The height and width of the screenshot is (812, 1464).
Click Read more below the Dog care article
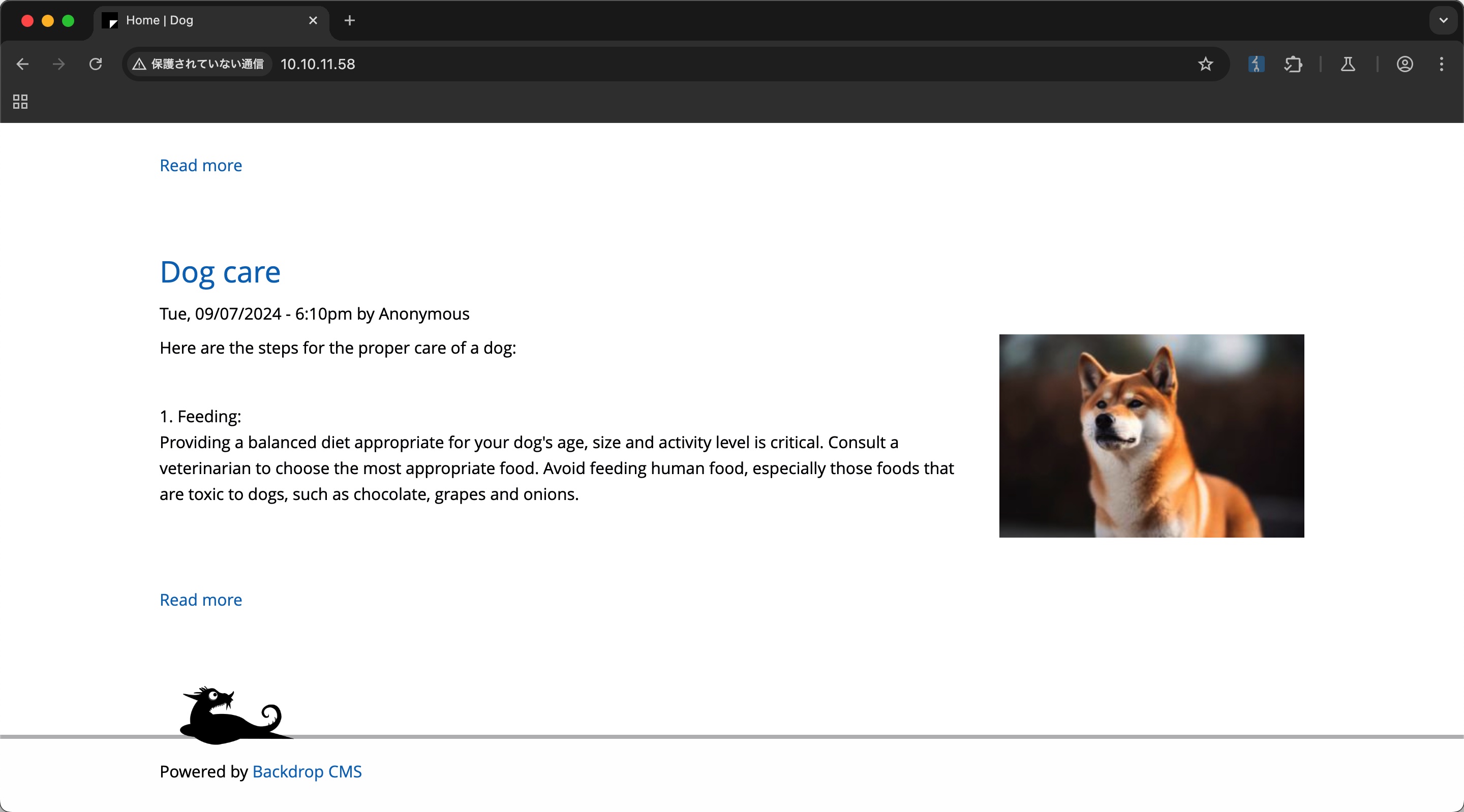pos(201,600)
